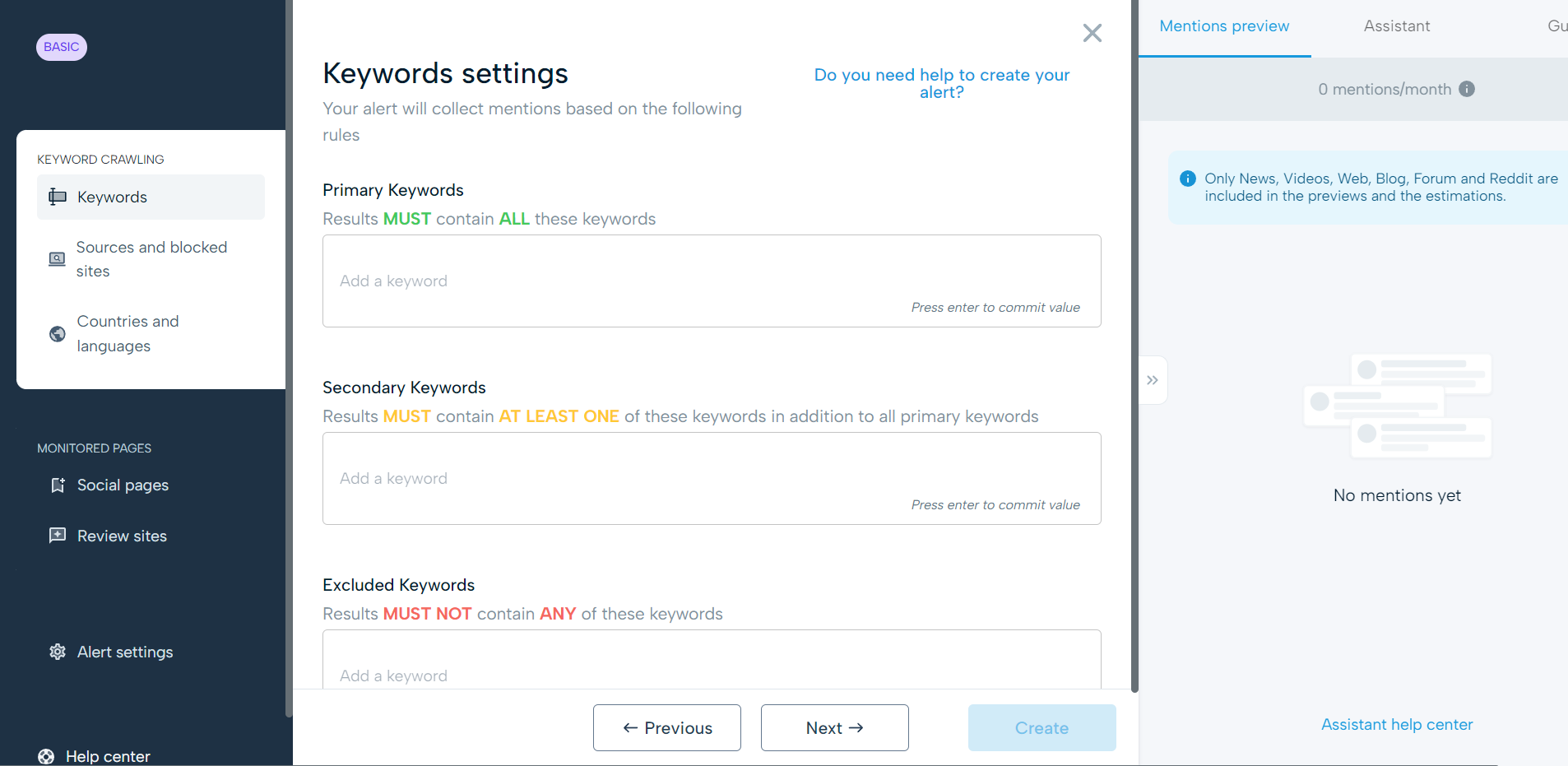Click the Keywords flag icon in sidebar
The image size is (1568, 766).
pos(58,197)
